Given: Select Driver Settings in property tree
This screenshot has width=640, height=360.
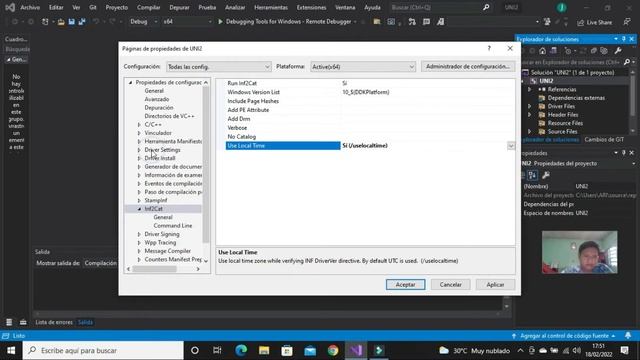Looking at the screenshot, I should pos(162,150).
